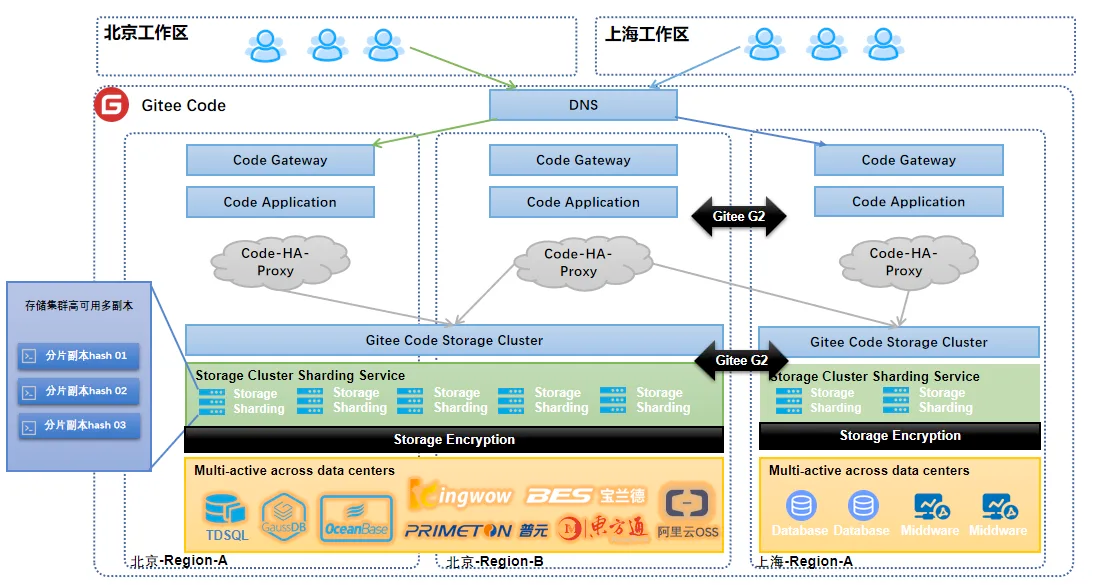Click the 分片副本hash 02 button
Image resolution: width=1093 pixels, height=585 pixels.
(78, 391)
